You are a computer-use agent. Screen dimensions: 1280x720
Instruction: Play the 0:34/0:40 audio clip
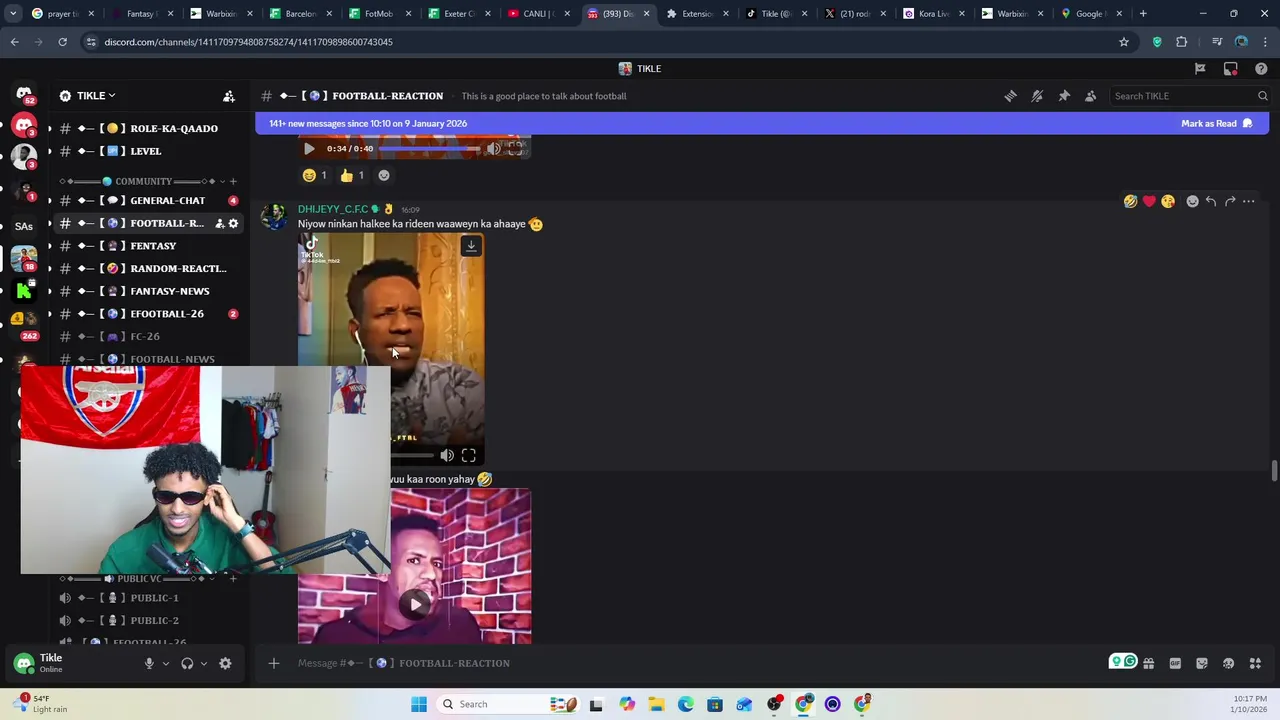(309, 149)
